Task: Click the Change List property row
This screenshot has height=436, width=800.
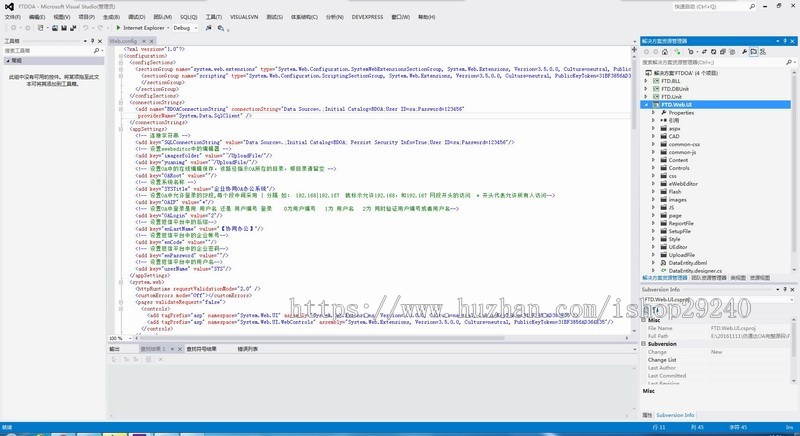Action: 717,360
